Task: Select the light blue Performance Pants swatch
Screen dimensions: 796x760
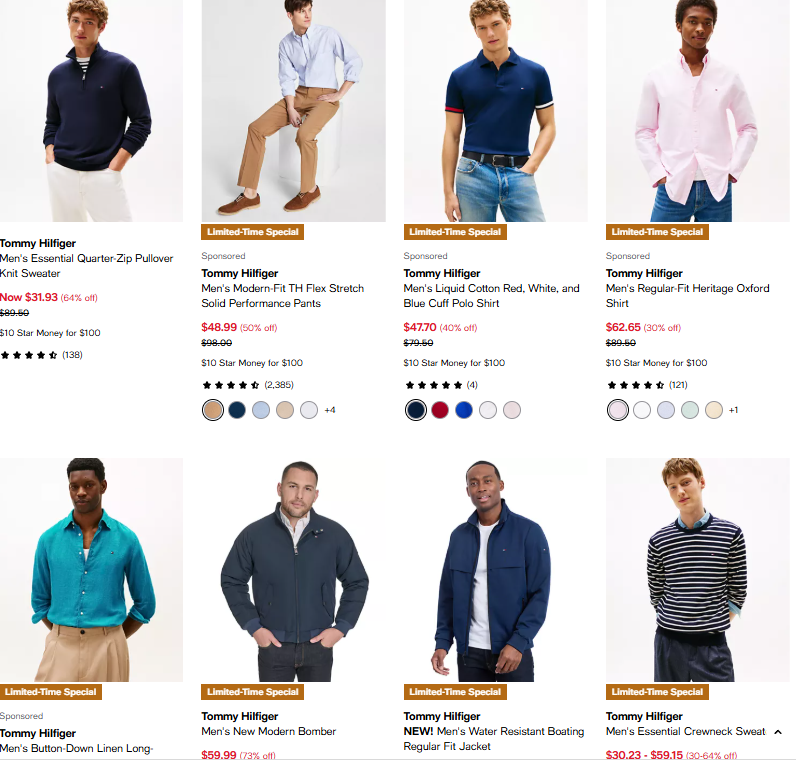Action: (x=261, y=410)
